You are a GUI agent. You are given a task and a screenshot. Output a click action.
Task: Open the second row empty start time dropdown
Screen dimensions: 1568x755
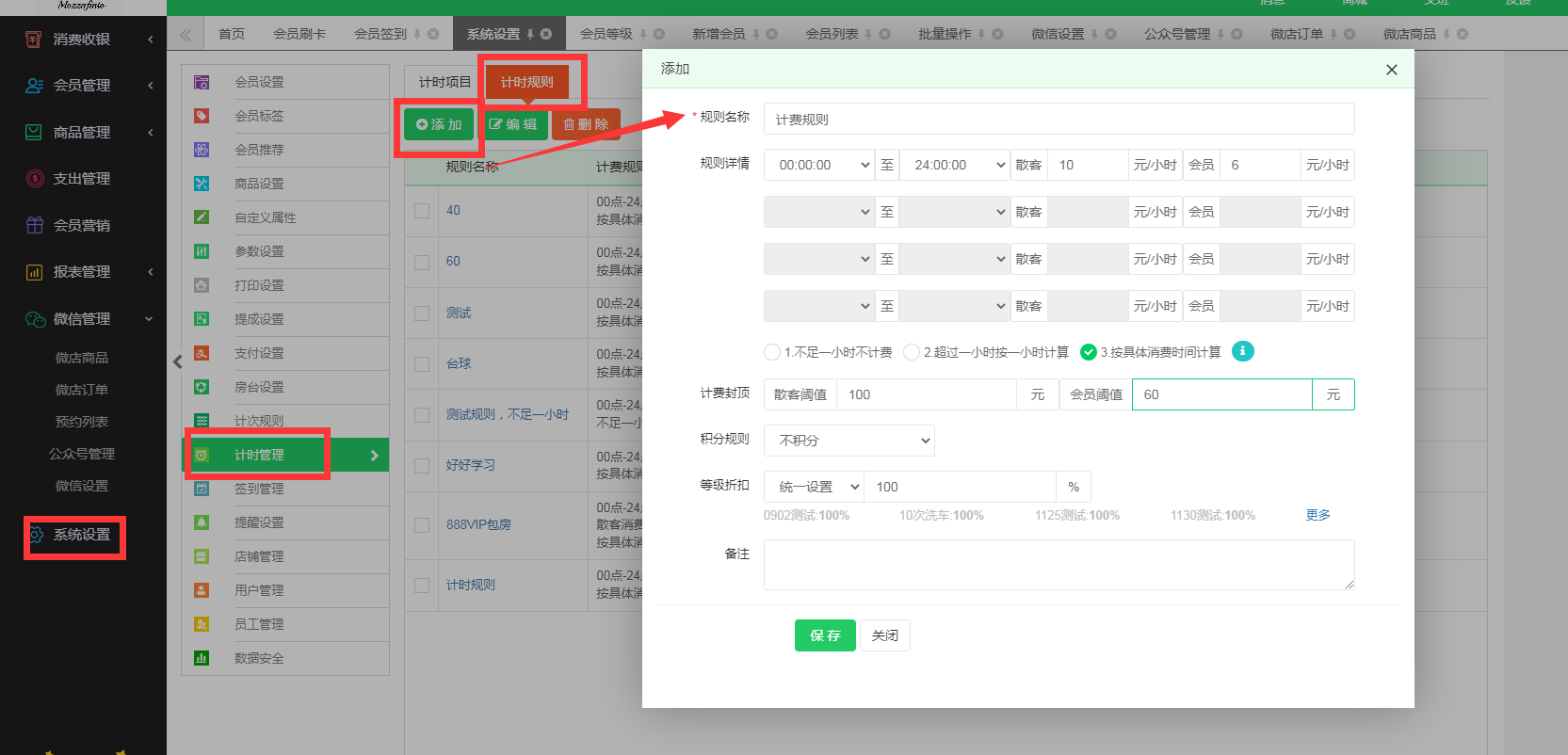tap(819, 212)
